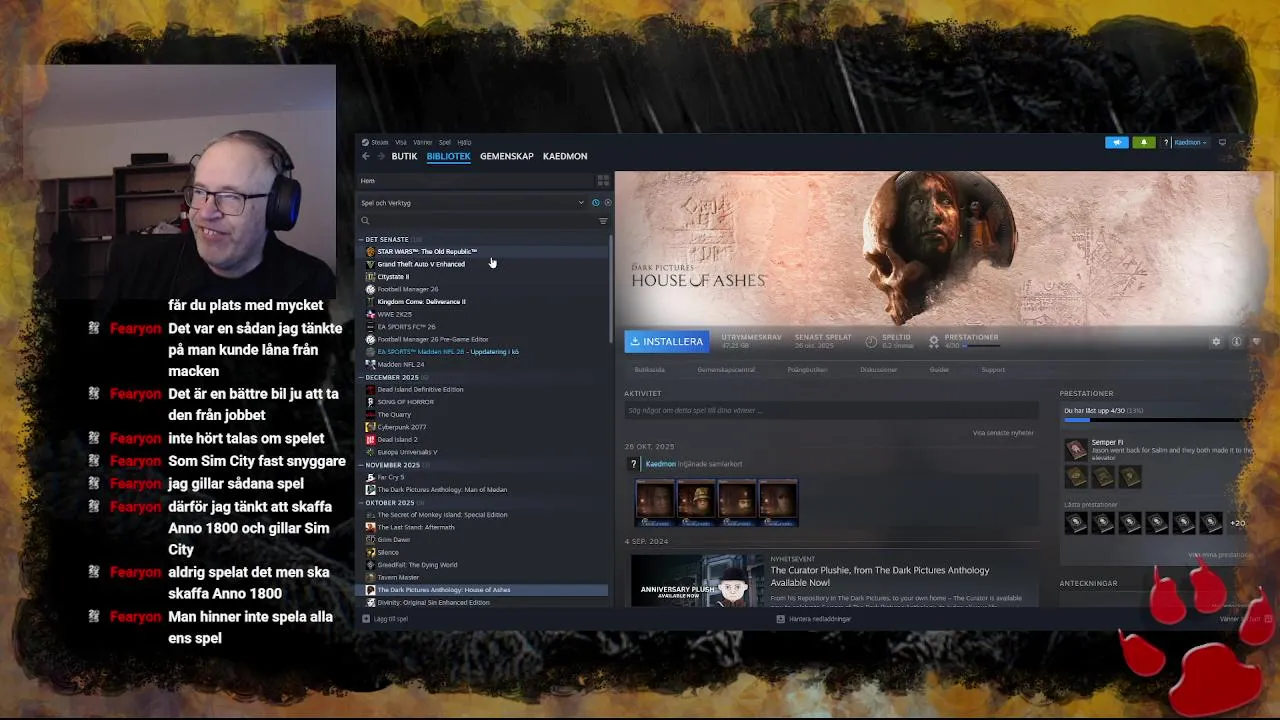The width and height of the screenshot is (1280, 720).
Task: Open the Vänner menu
Action: (x=423, y=142)
